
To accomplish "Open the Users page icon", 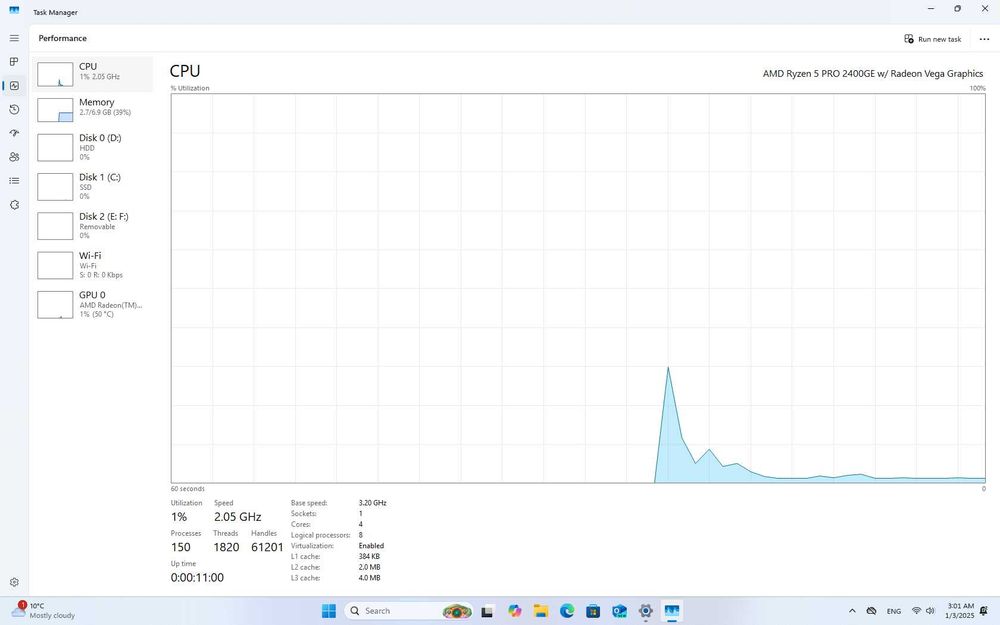I will pyautogui.click(x=14, y=157).
